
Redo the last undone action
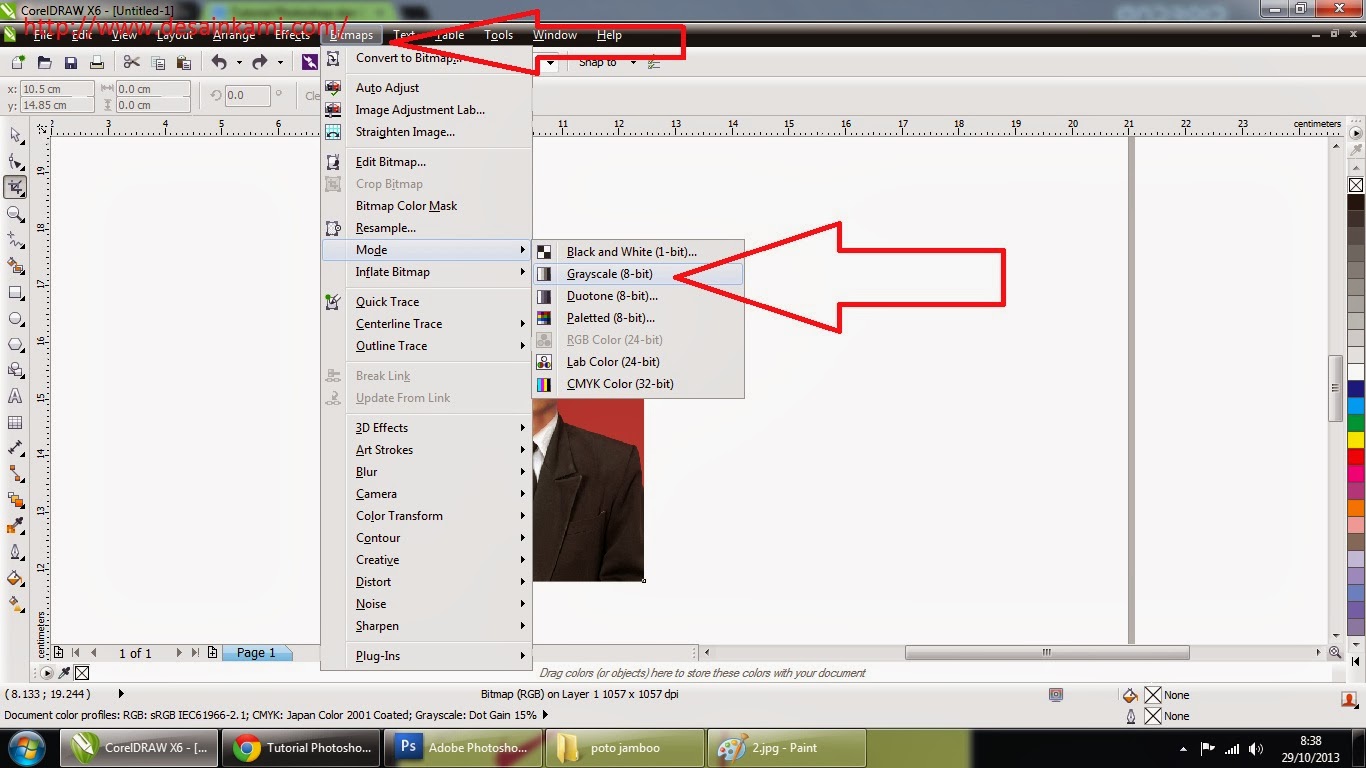point(260,62)
